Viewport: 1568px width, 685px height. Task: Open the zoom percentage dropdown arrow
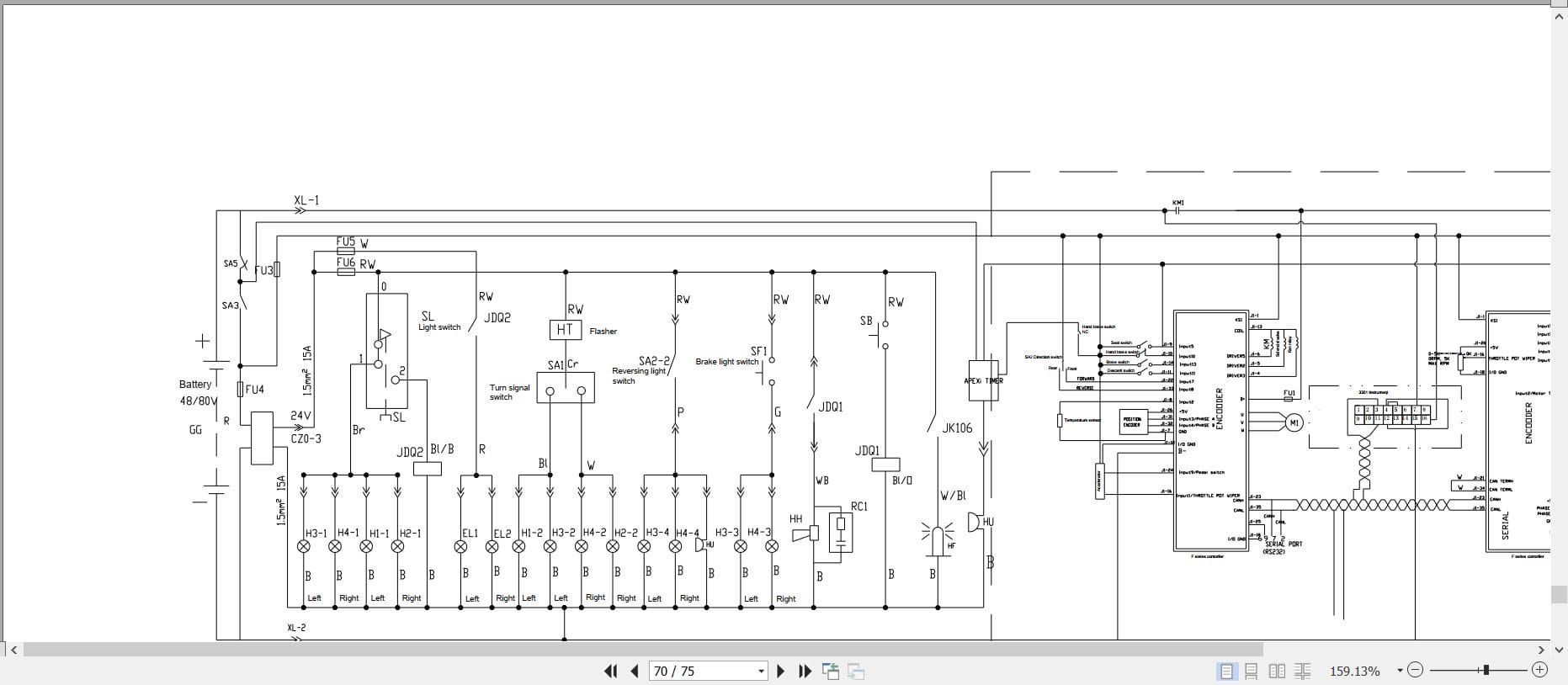tap(1401, 671)
